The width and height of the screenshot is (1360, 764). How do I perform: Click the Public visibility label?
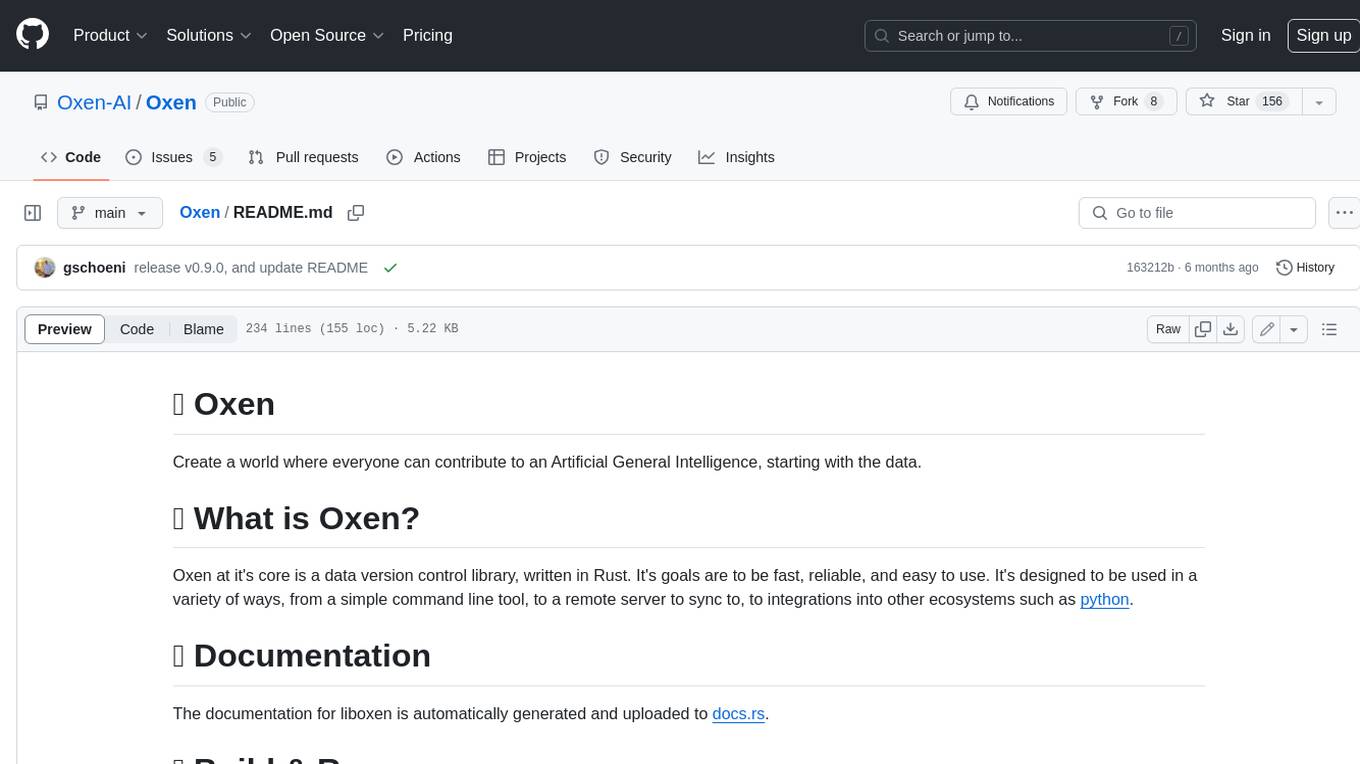pos(230,102)
